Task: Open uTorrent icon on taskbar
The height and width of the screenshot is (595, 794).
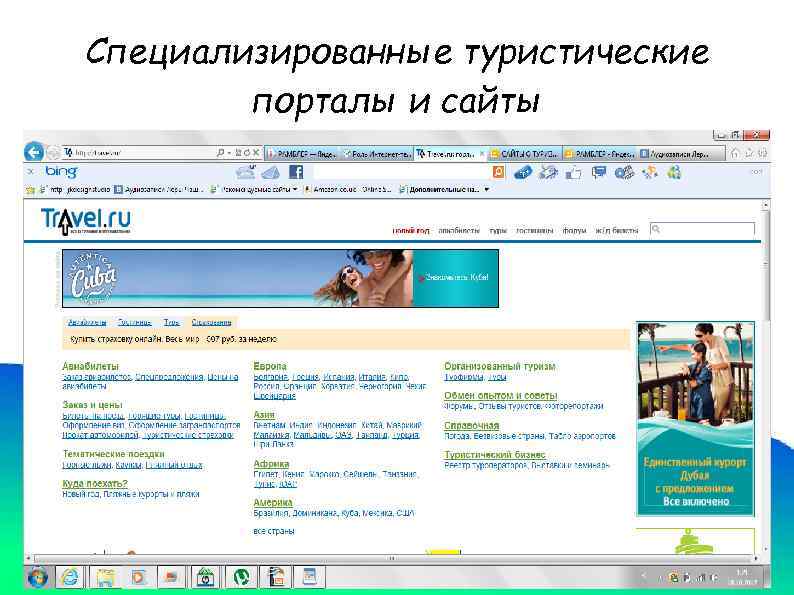Action: 242,577
